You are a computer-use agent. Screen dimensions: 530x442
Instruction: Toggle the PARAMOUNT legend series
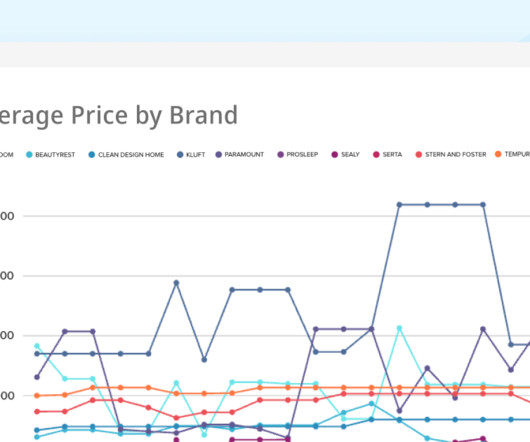coord(240,154)
